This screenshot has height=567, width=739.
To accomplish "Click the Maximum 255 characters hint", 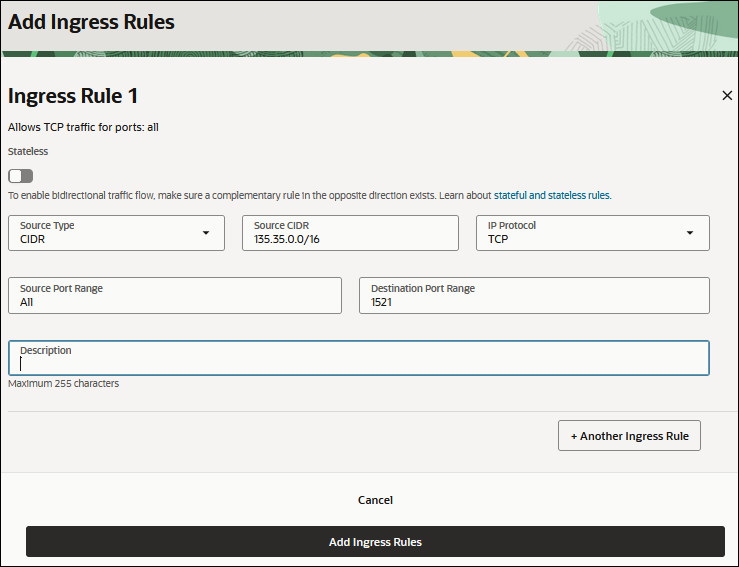I will (64, 384).
